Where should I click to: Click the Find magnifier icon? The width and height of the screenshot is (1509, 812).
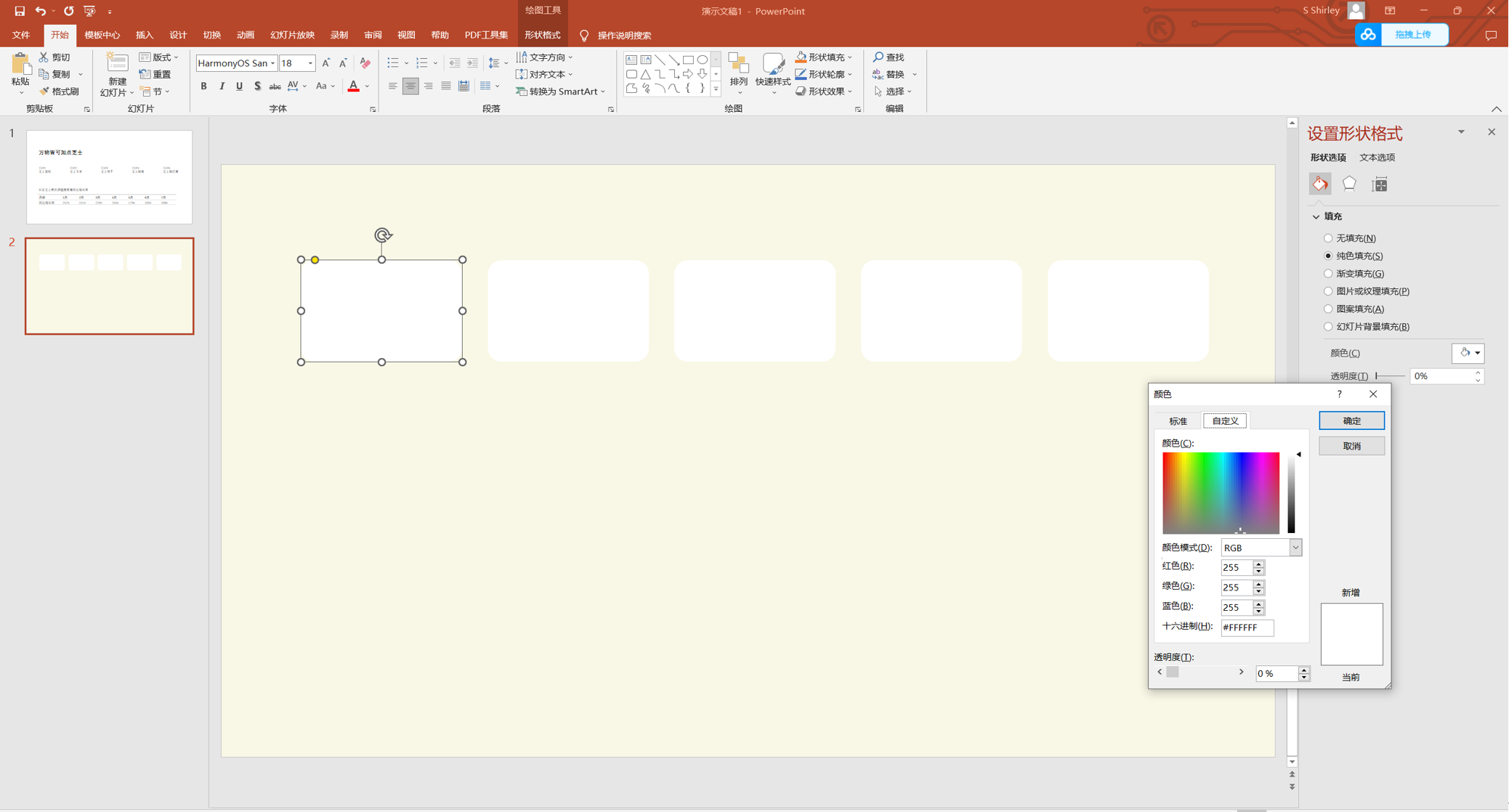(x=879, y=57)
